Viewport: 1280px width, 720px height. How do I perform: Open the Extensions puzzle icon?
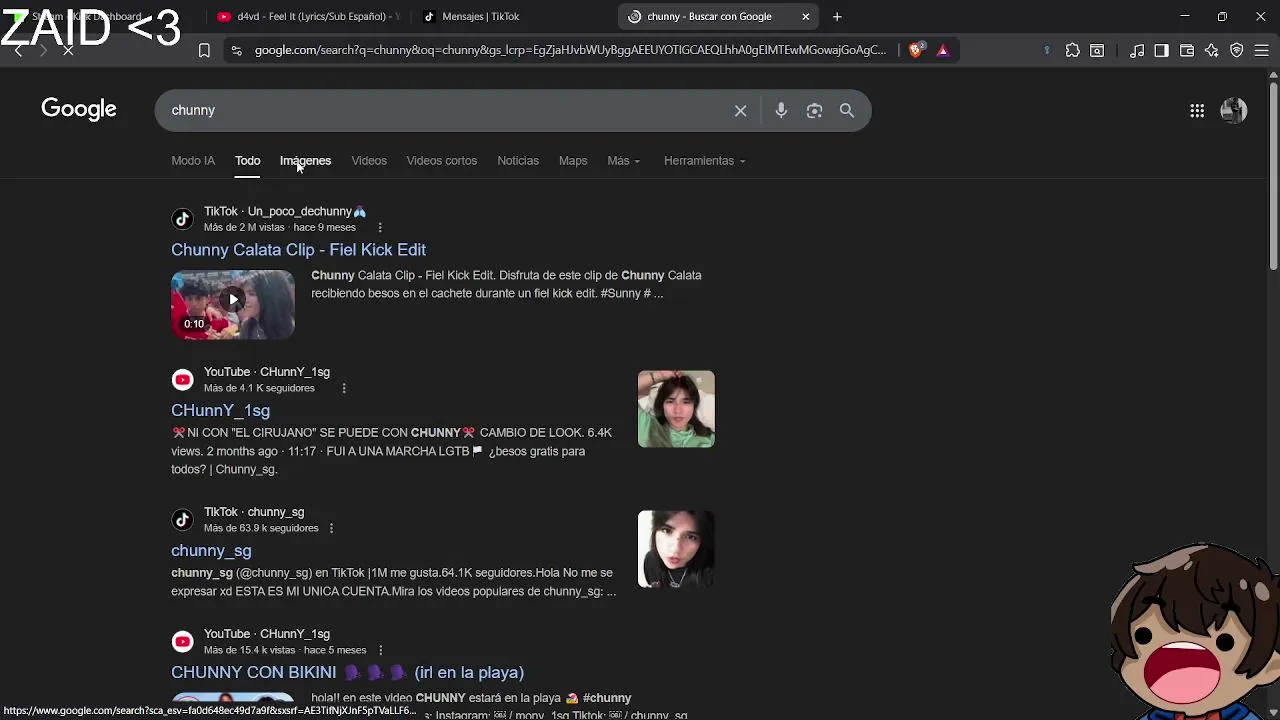[1073, 50]
